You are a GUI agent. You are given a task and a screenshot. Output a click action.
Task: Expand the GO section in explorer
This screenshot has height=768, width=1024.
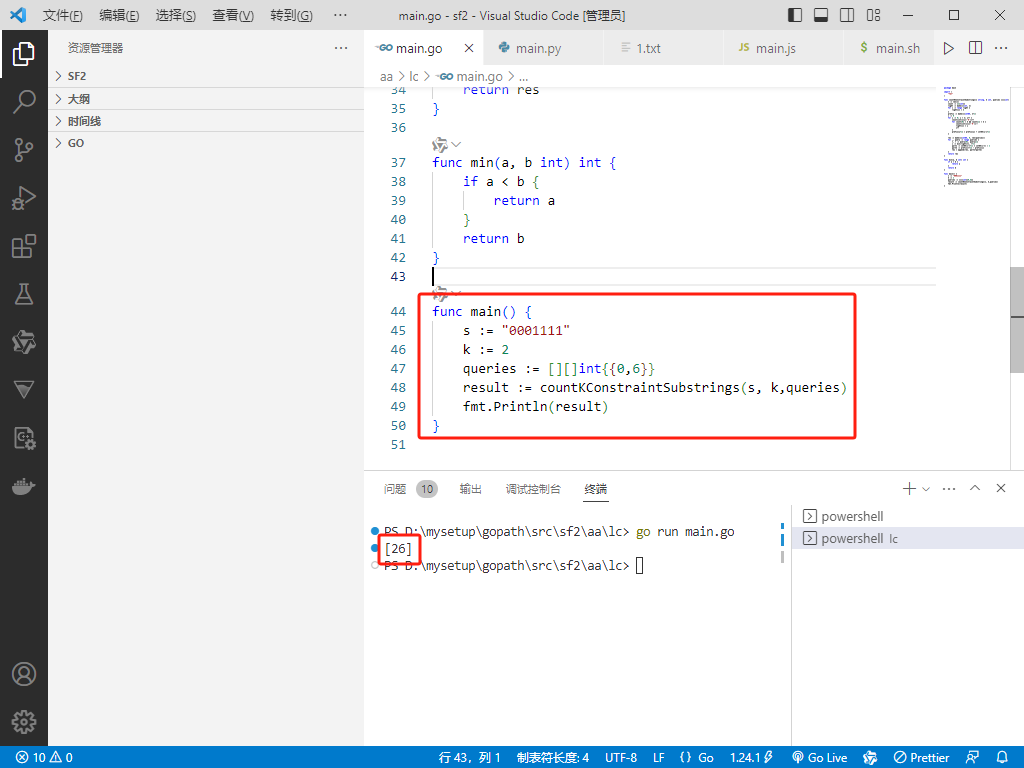pos(206,143)
